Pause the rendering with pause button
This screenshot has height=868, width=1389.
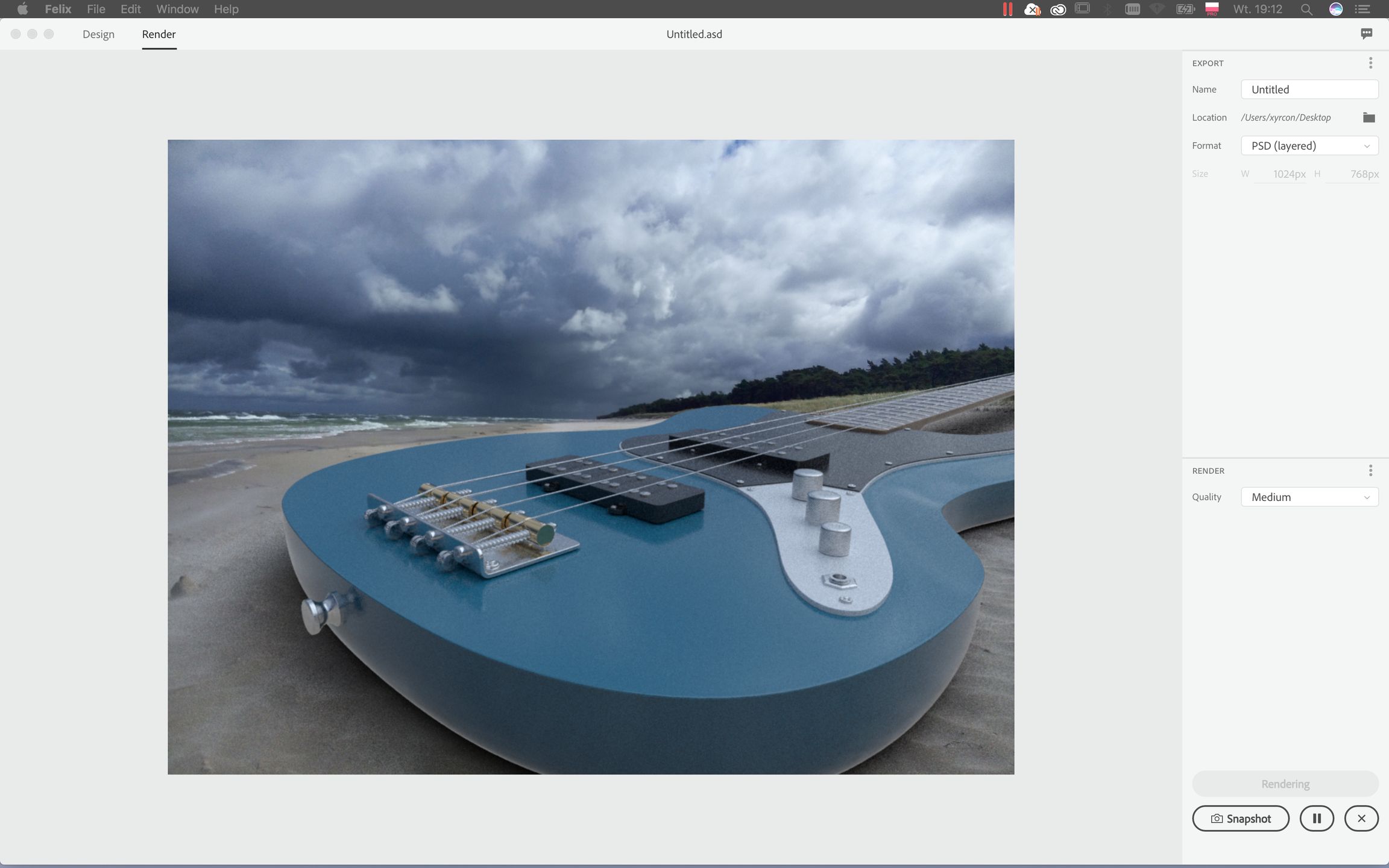1317,819
